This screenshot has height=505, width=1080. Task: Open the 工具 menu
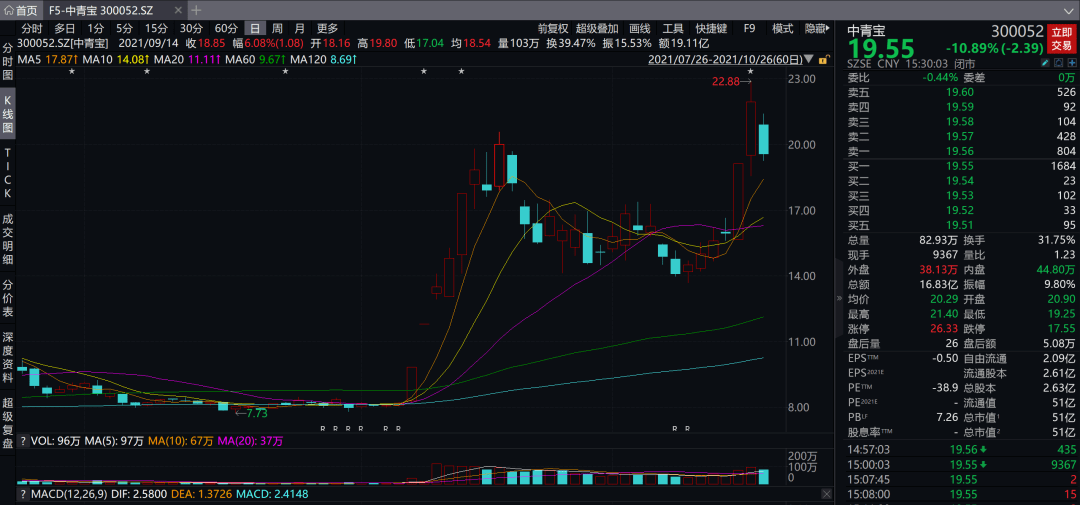(x=673, y=28)
